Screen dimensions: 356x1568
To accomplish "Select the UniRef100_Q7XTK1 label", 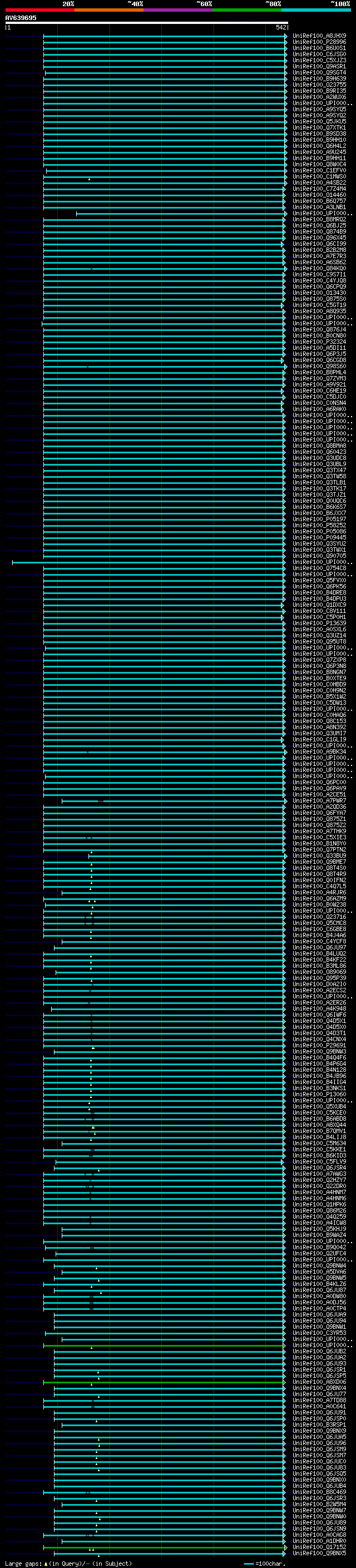I will (x=319, y=127).
